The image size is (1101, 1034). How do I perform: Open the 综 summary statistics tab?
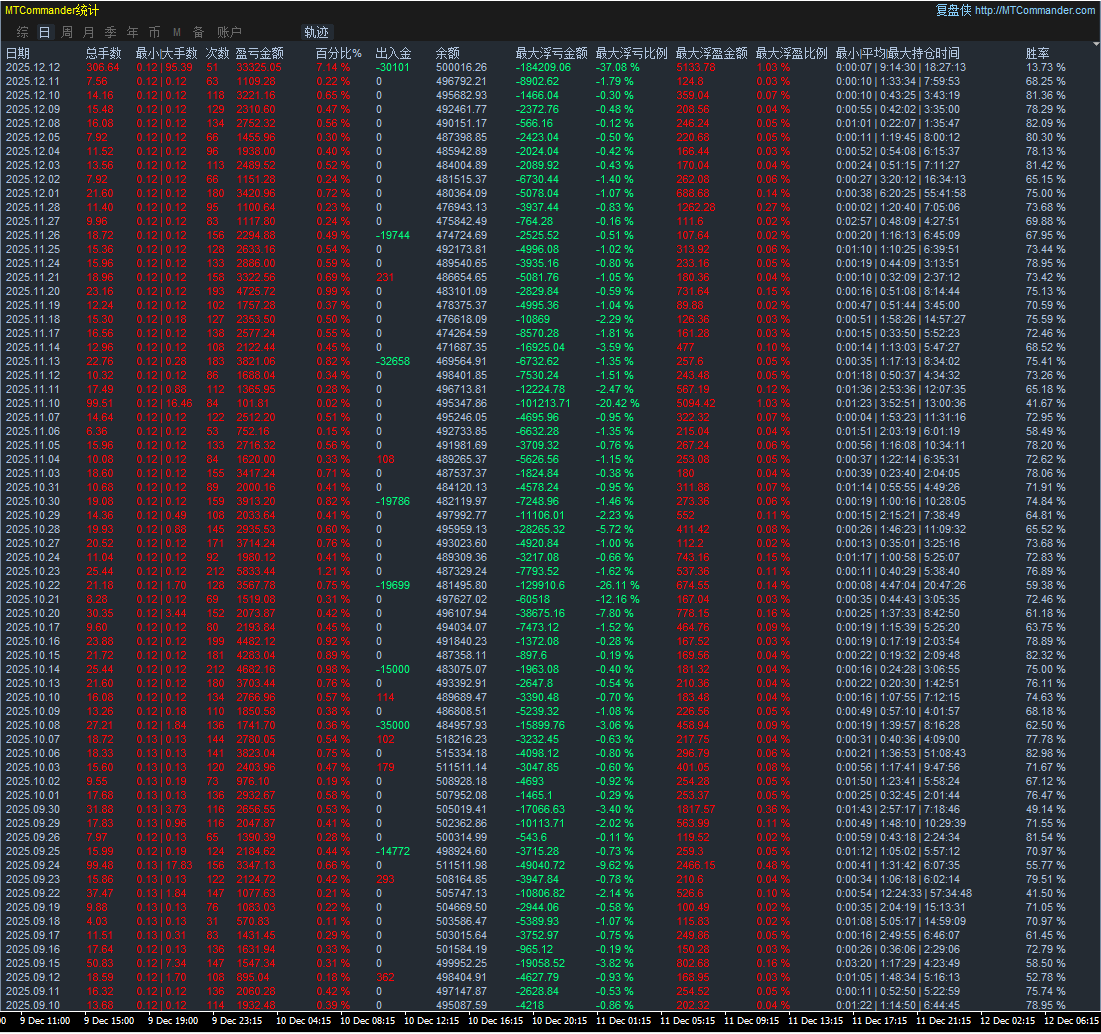coord(21,32)
